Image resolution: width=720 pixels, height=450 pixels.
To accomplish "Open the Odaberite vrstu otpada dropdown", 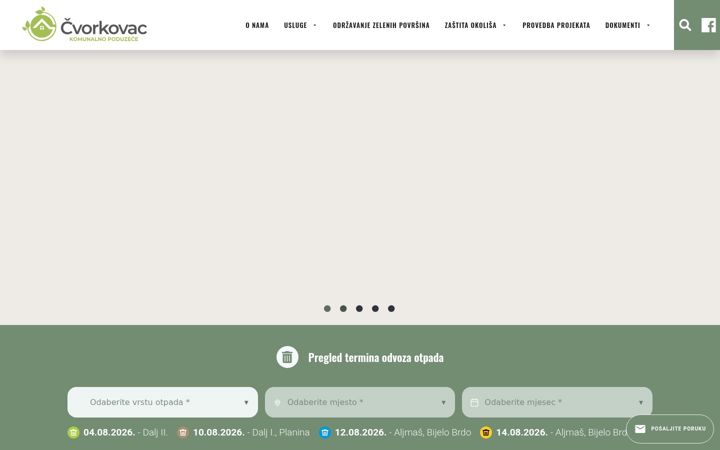I will click(163, 402).
